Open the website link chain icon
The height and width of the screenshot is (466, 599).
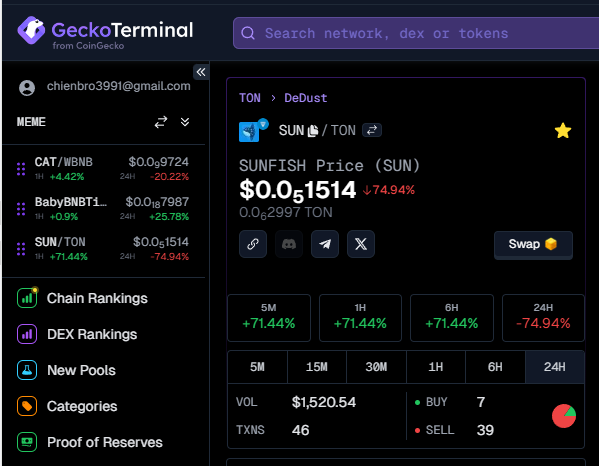click(253, 244)
